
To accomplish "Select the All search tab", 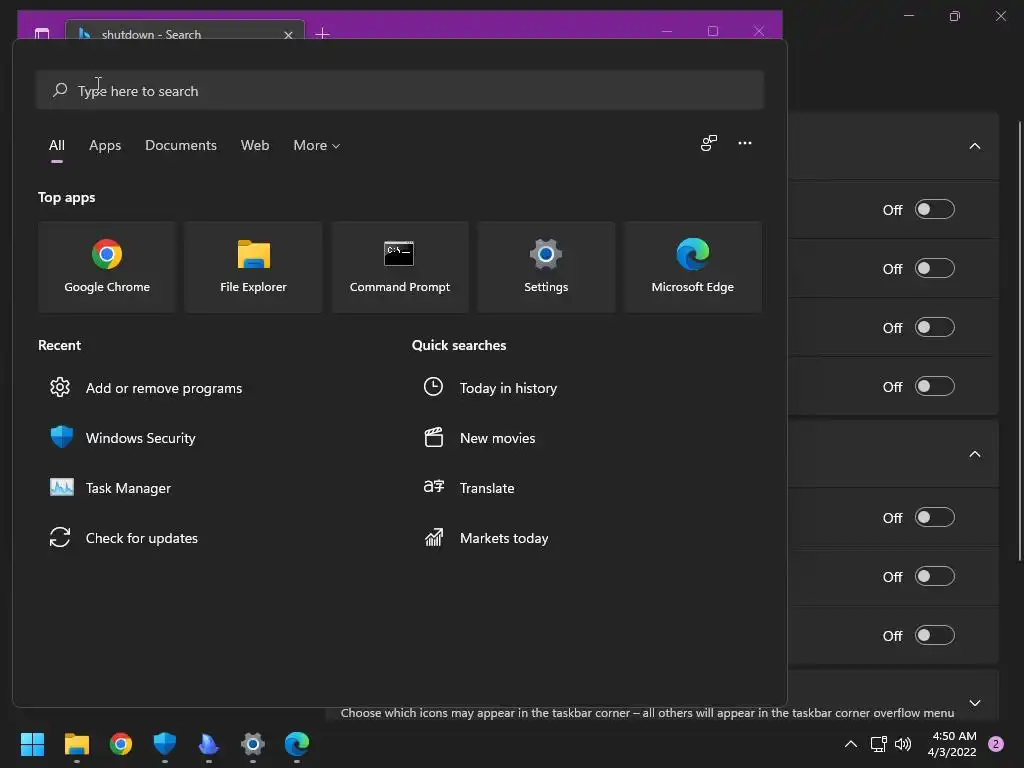I will [x=57, y=146].
